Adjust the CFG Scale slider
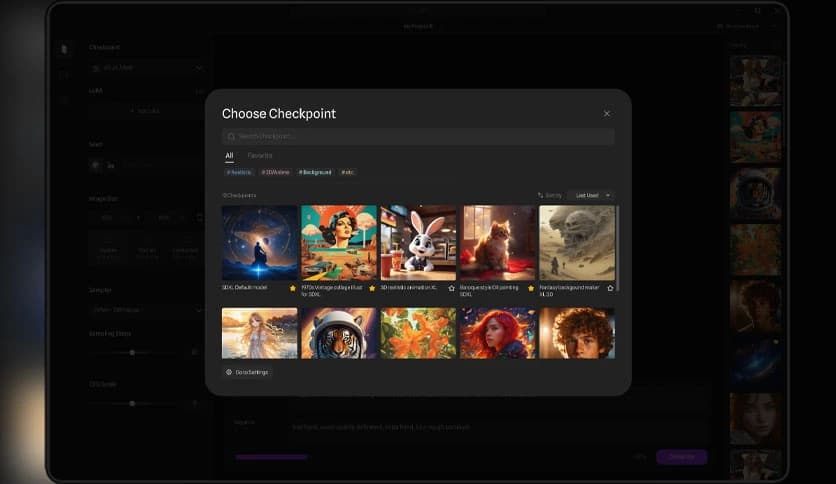 pyautogui.click(x=132, y=404)
